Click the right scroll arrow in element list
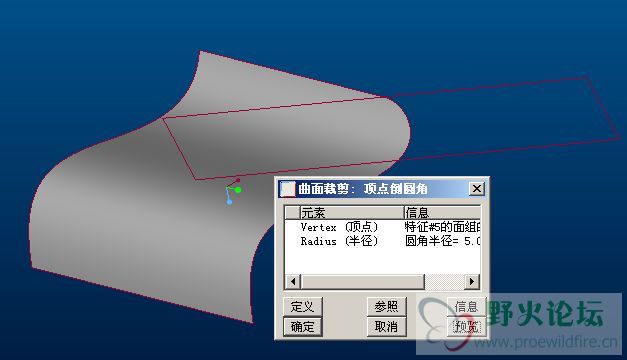 pyautogui.click(x=472, y=281)
